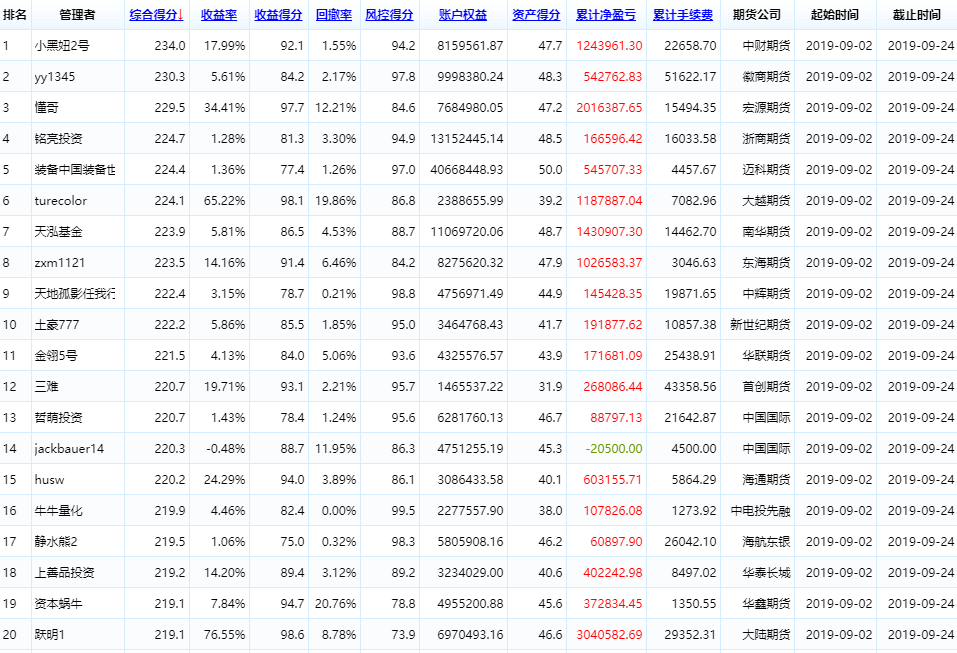The height and width of the screenshot is (653, 957).
Task: Click 大越期货 company cell
Action: (x=766, y=201)
